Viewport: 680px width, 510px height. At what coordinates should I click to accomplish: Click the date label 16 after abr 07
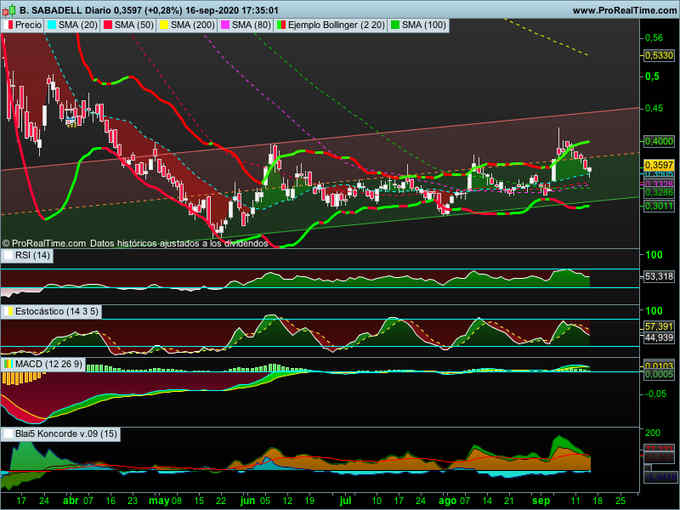pyautogui.click(x=111, y=501)
